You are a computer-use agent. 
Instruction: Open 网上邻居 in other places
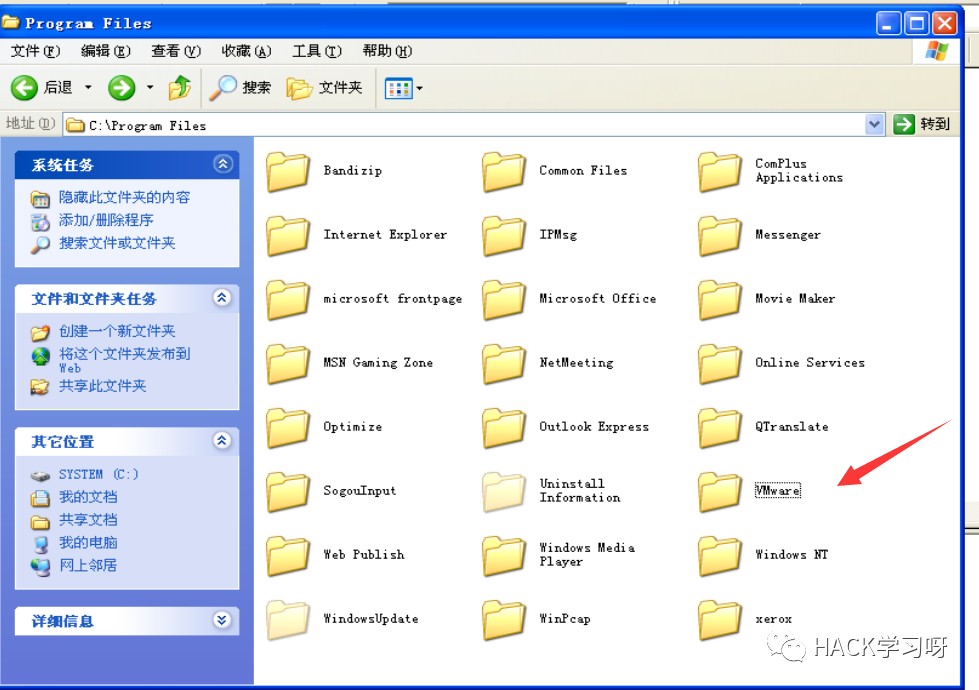tap(88, 565)
